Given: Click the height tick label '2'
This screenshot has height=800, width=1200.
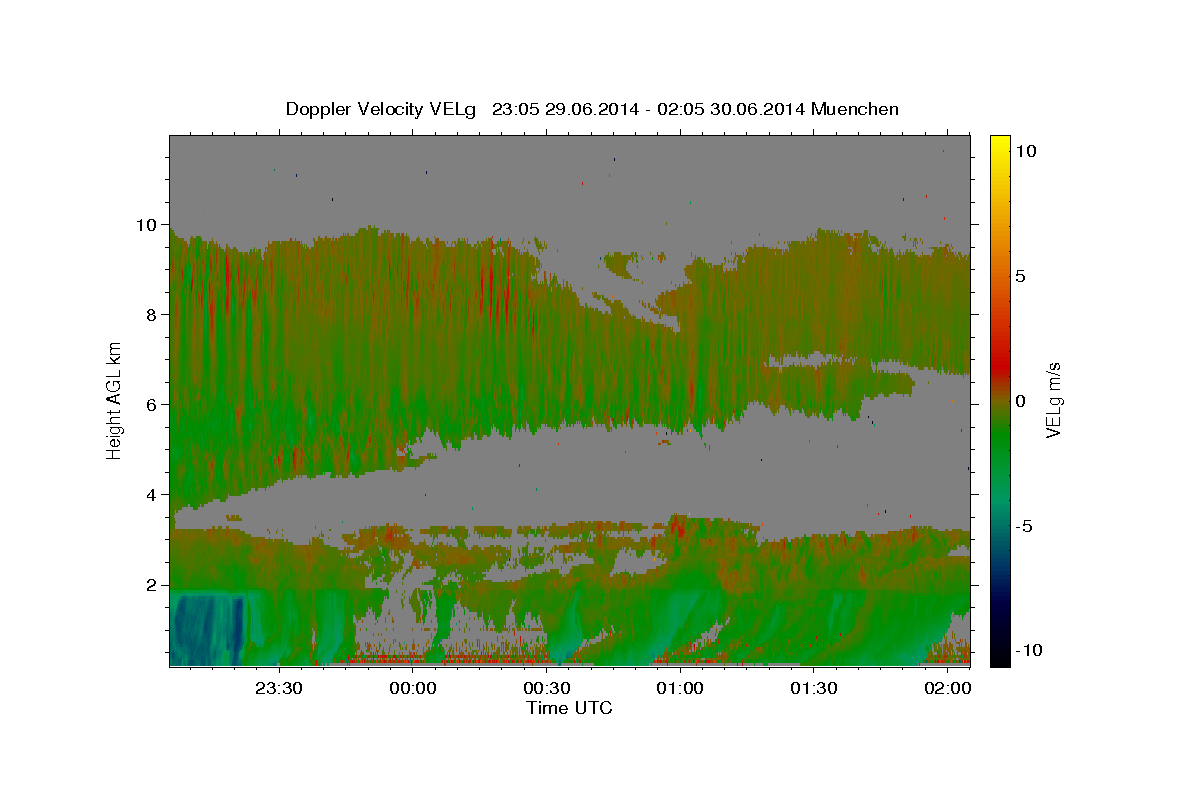Looking at the screenshot, I should click(x=152, y=585).
